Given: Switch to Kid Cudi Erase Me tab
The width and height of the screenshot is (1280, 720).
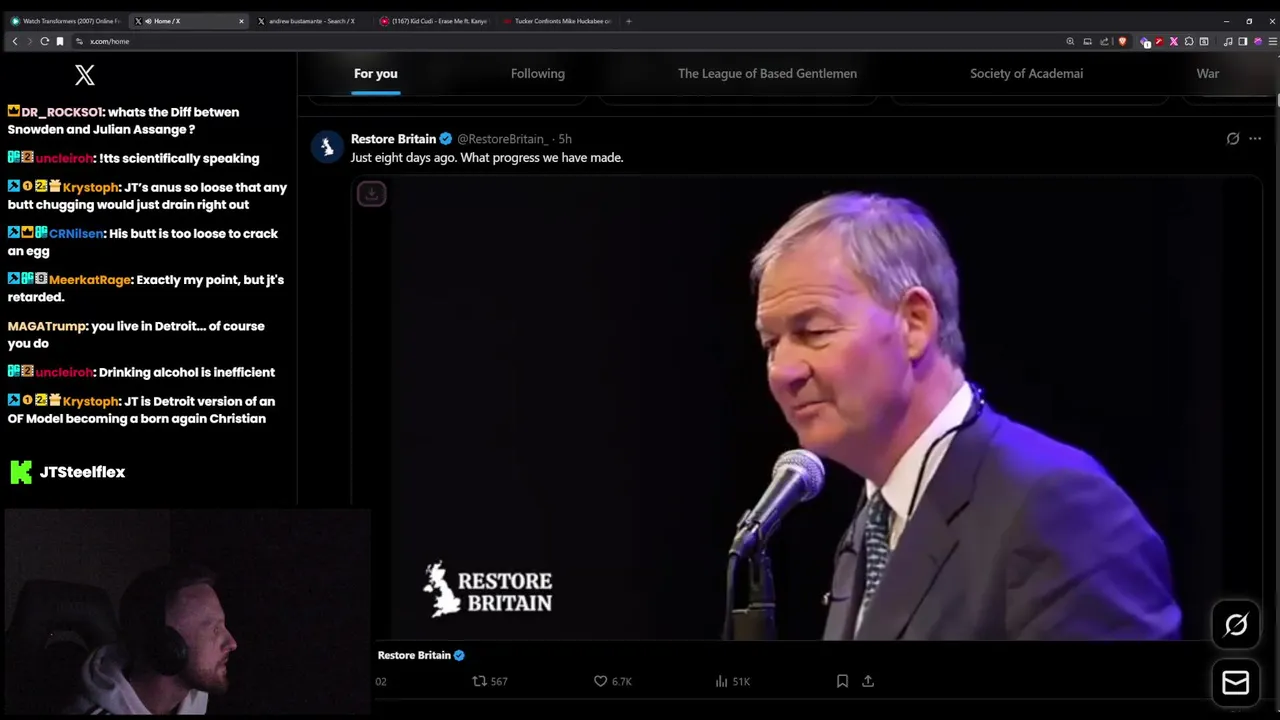Looking at the screenshot, I should pos(436,21).
